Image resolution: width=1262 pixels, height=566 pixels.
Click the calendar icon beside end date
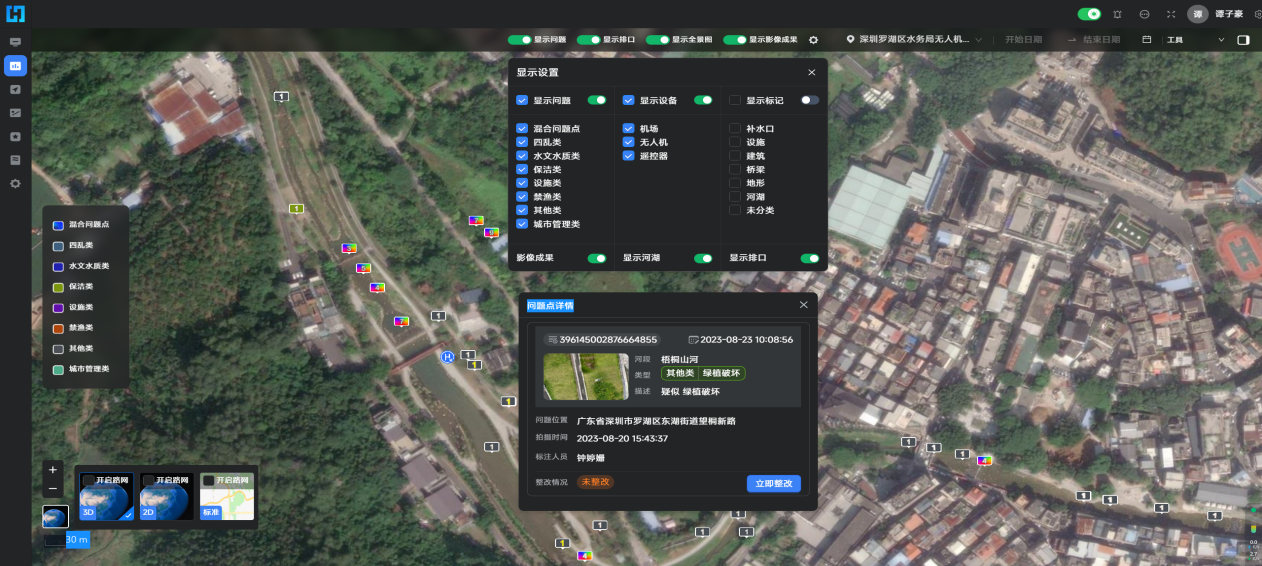click(x=1146, y=40)
